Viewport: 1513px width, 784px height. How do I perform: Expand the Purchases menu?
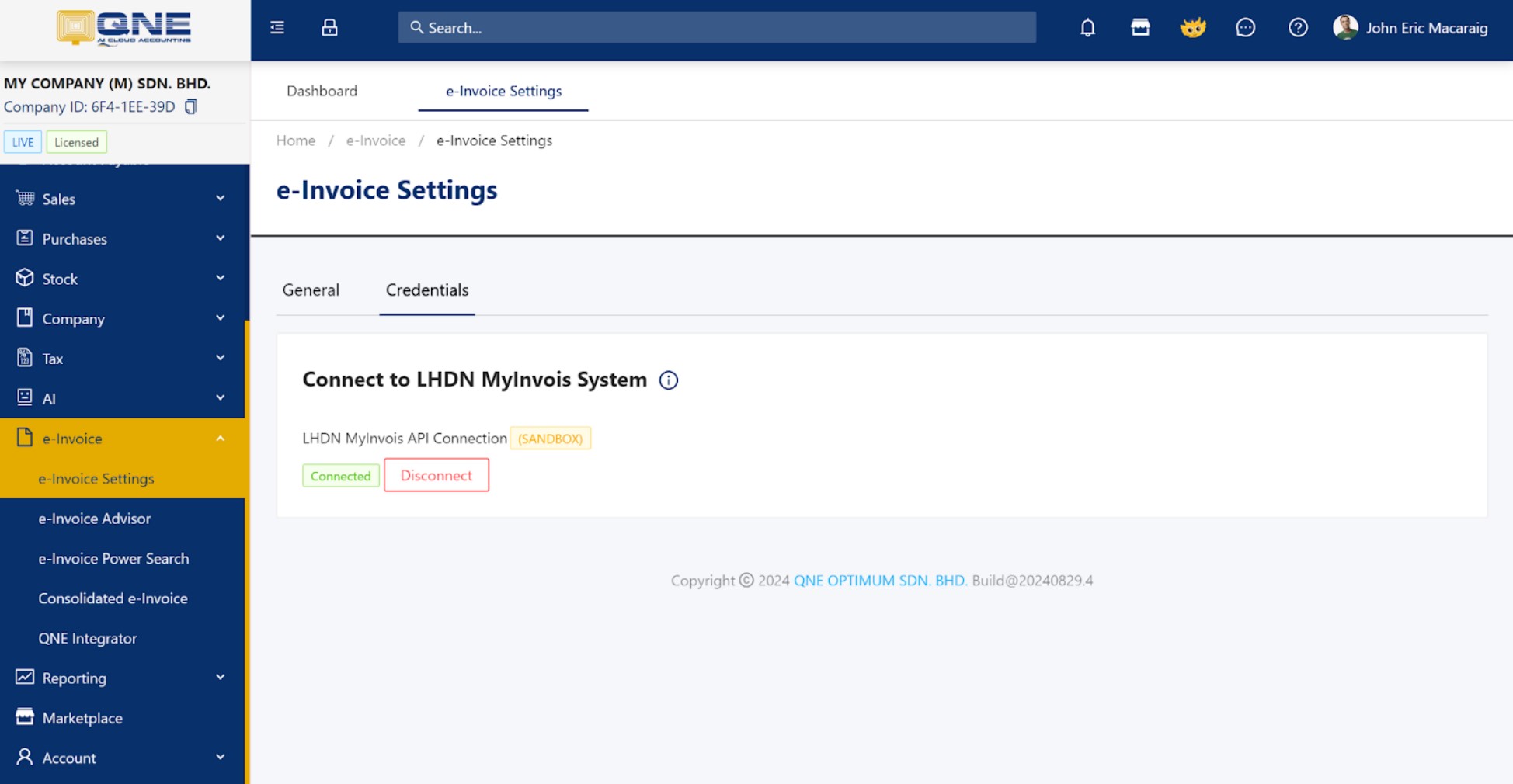pyautogui.click(x=122, y=239)
